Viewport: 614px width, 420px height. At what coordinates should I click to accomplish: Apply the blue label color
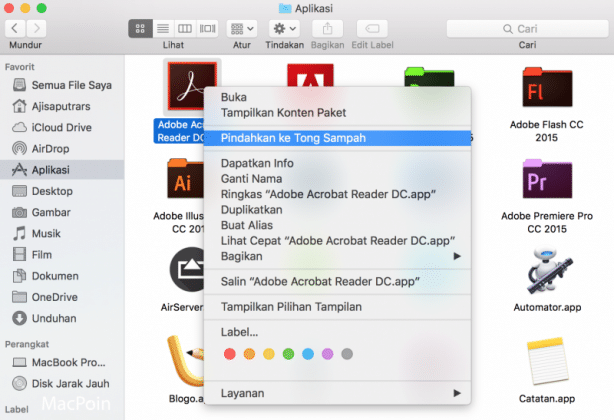(308, 354)
